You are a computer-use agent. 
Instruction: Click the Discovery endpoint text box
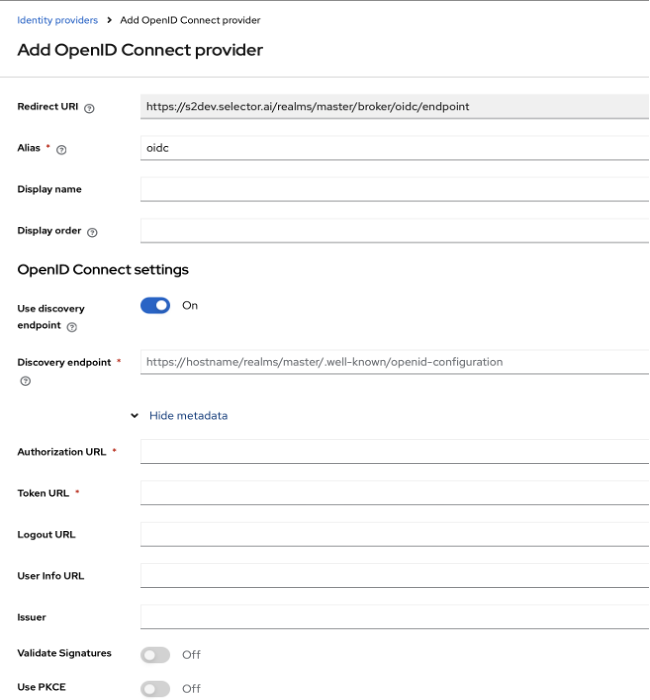tap(394, 362)
